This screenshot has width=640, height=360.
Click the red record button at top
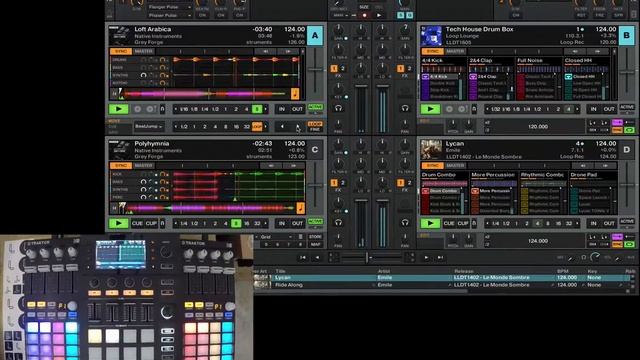click(364, 15)
